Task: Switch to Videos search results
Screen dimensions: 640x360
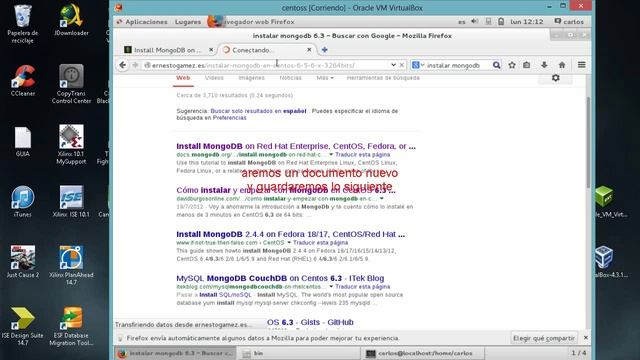Action: point(214,78)
